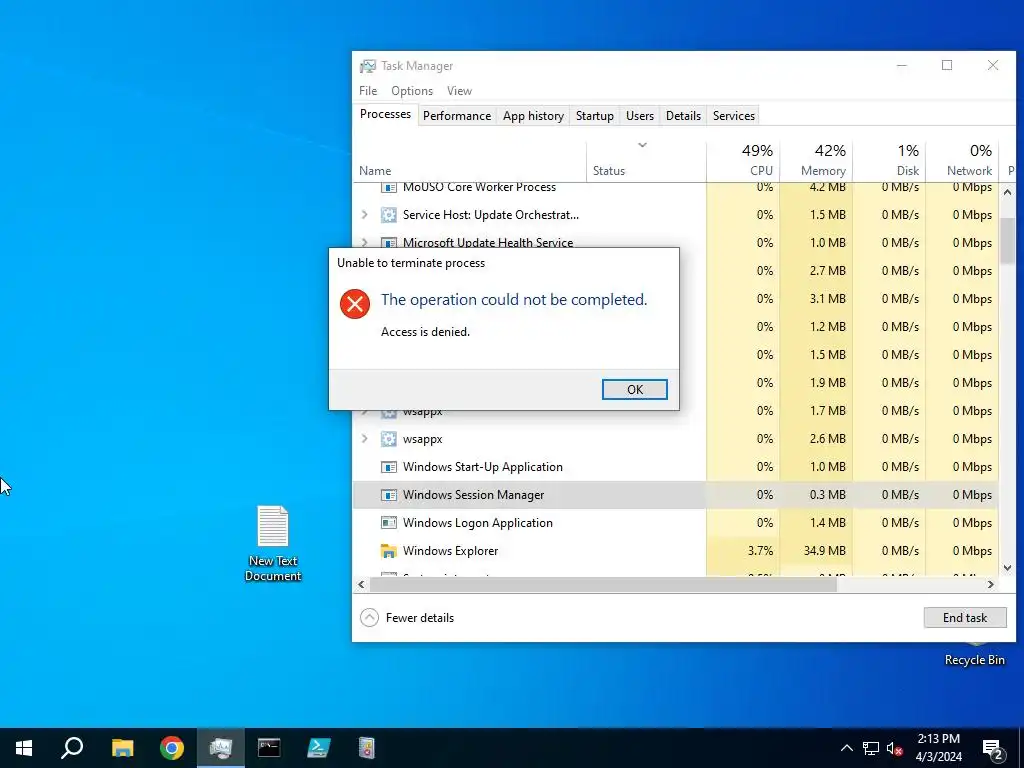Click the vertical scrollbar down arrow
The width and height of the screenshot is (1024, 768).
coord(1007,568)
